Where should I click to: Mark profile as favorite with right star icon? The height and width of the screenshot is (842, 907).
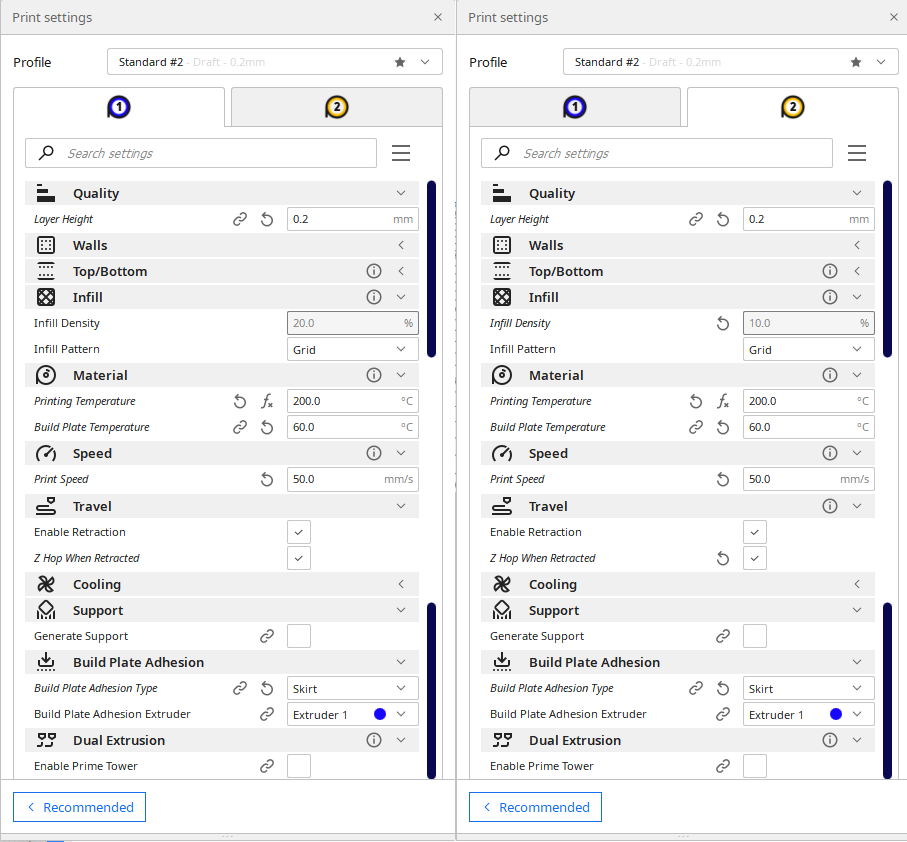856,62
